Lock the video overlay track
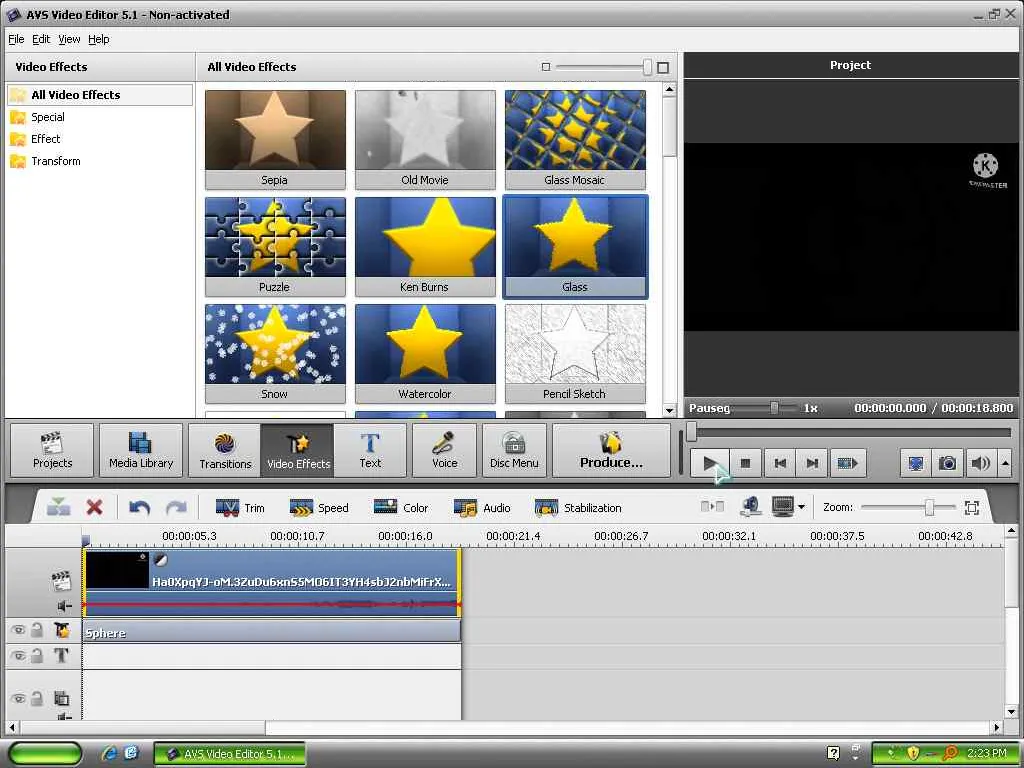This screenshot has width=1024, height=768. pos(37,698)
